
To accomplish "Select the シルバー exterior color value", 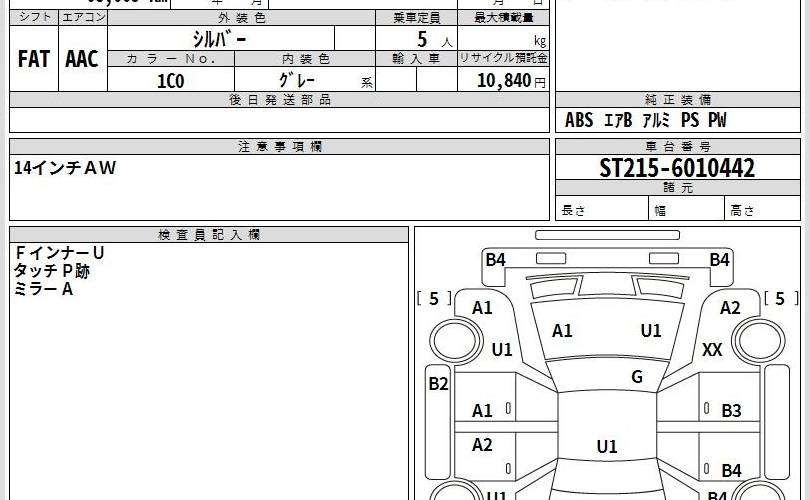I will point(221,39).
